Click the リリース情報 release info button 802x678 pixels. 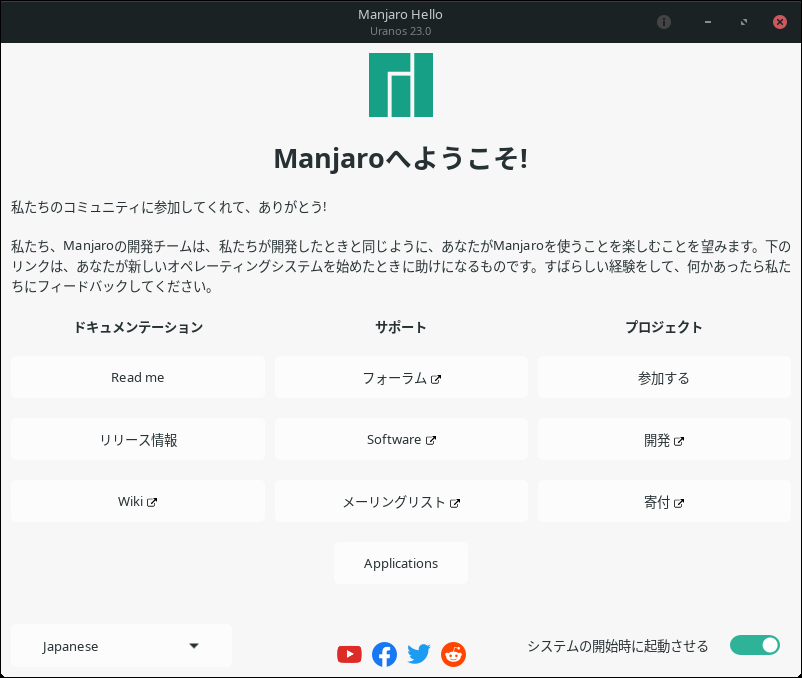pos(138,440)
